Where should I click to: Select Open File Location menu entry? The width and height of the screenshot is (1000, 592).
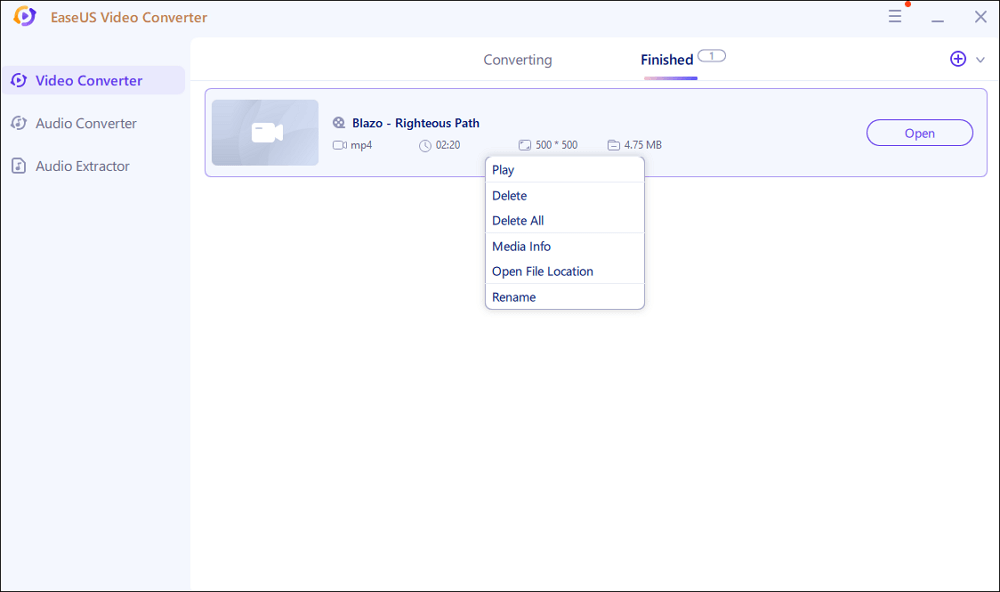[542, 271]
